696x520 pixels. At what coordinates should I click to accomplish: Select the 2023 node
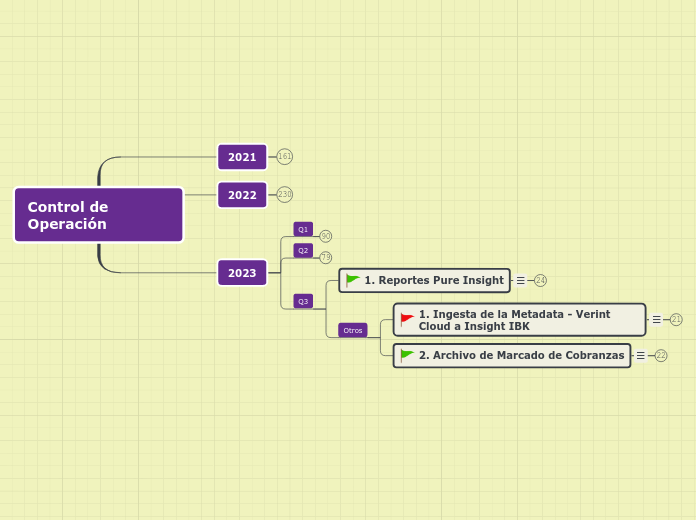(242, 273)
